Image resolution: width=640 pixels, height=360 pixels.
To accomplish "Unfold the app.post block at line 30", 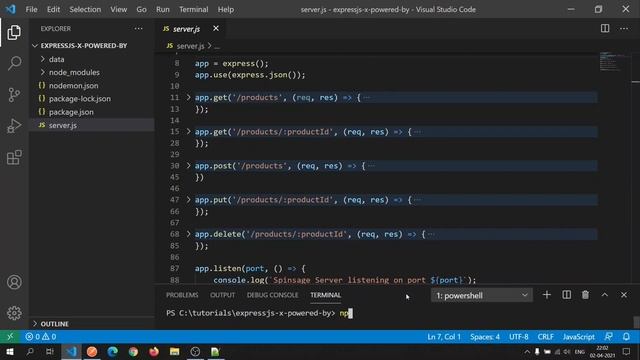I will pyautogui.click(x=188, y=166).
